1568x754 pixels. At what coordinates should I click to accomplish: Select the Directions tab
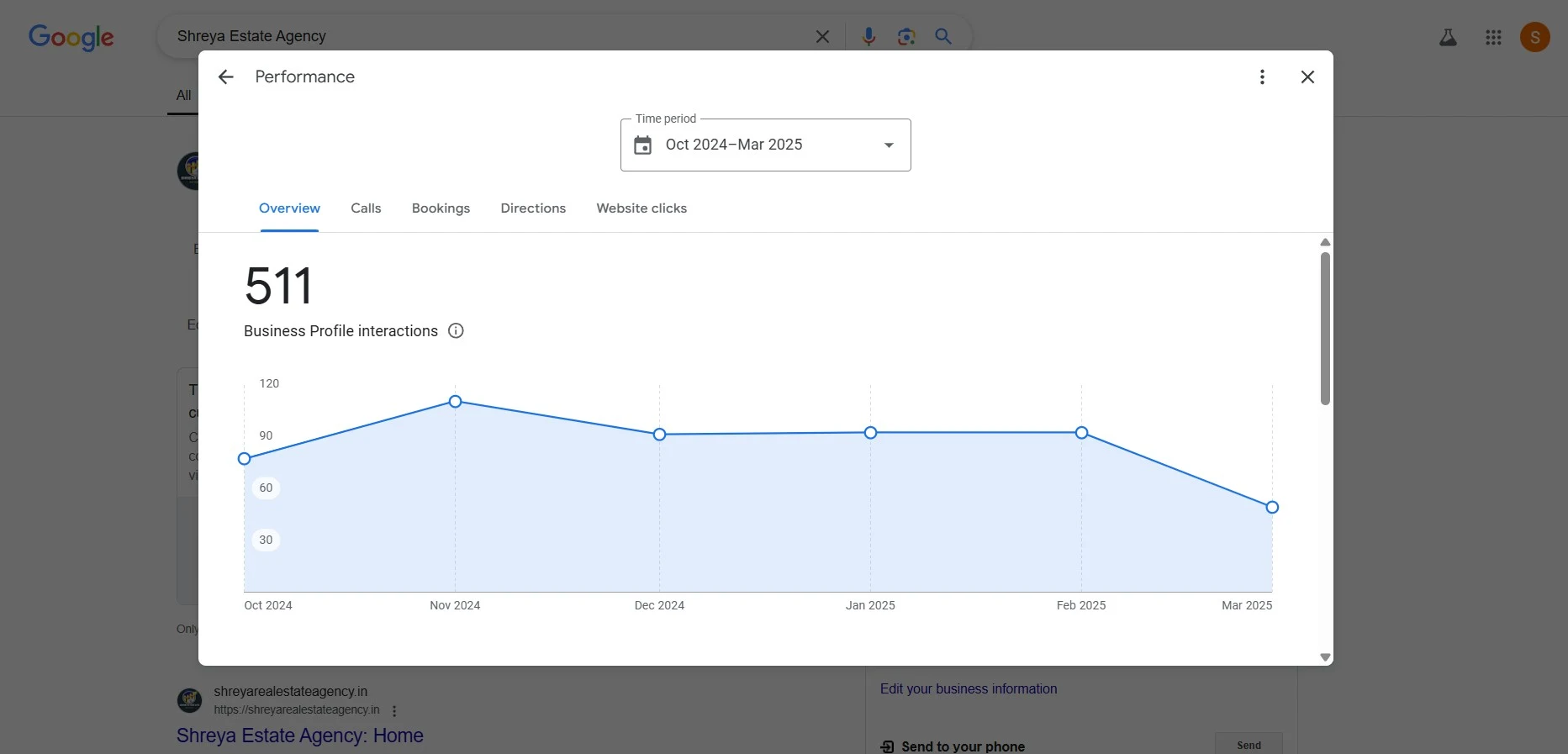[533, 208]
